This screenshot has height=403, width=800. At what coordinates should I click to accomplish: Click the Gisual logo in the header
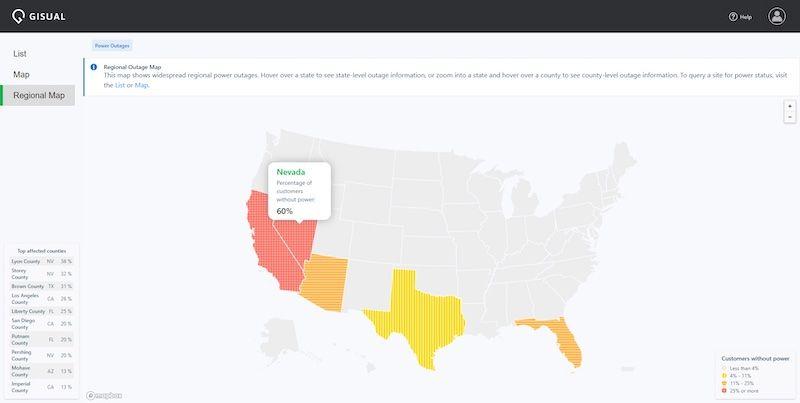coord(39,16)
